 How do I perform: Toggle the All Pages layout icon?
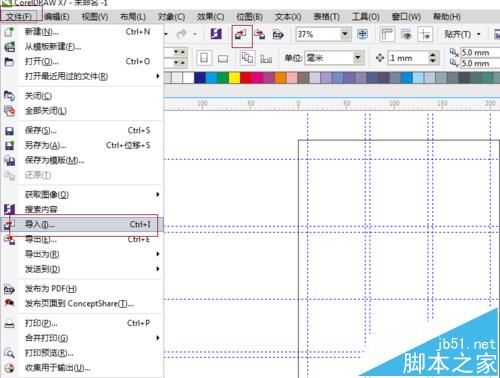[x=247, y=58]
